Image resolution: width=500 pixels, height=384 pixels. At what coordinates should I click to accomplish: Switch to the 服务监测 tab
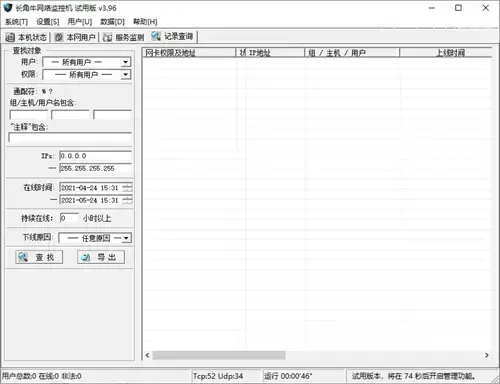click(x=124, y=37)
